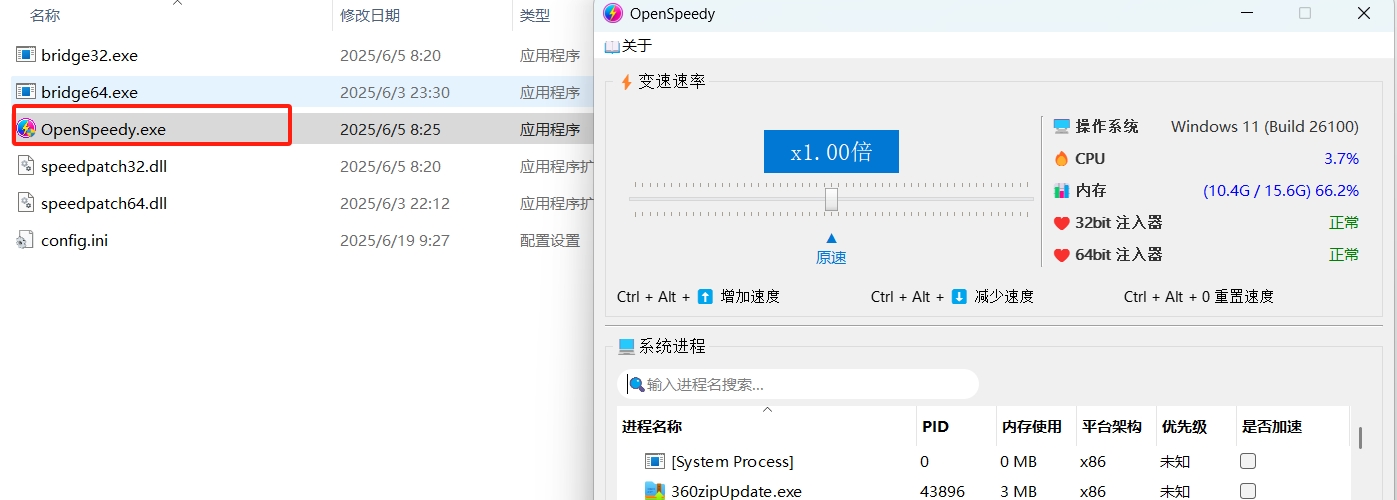Click 64bit injector status 正常
The height and width of the screenshot is (500, 1397).
[1344, 254]
